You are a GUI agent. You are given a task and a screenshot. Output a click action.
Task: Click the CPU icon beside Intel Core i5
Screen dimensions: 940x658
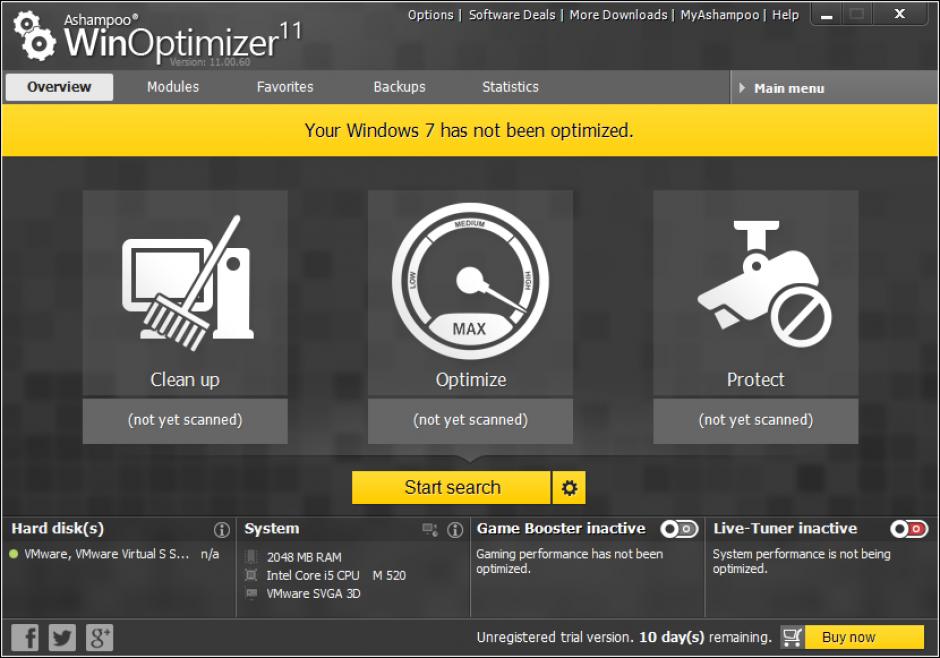(x=251, y=575)
